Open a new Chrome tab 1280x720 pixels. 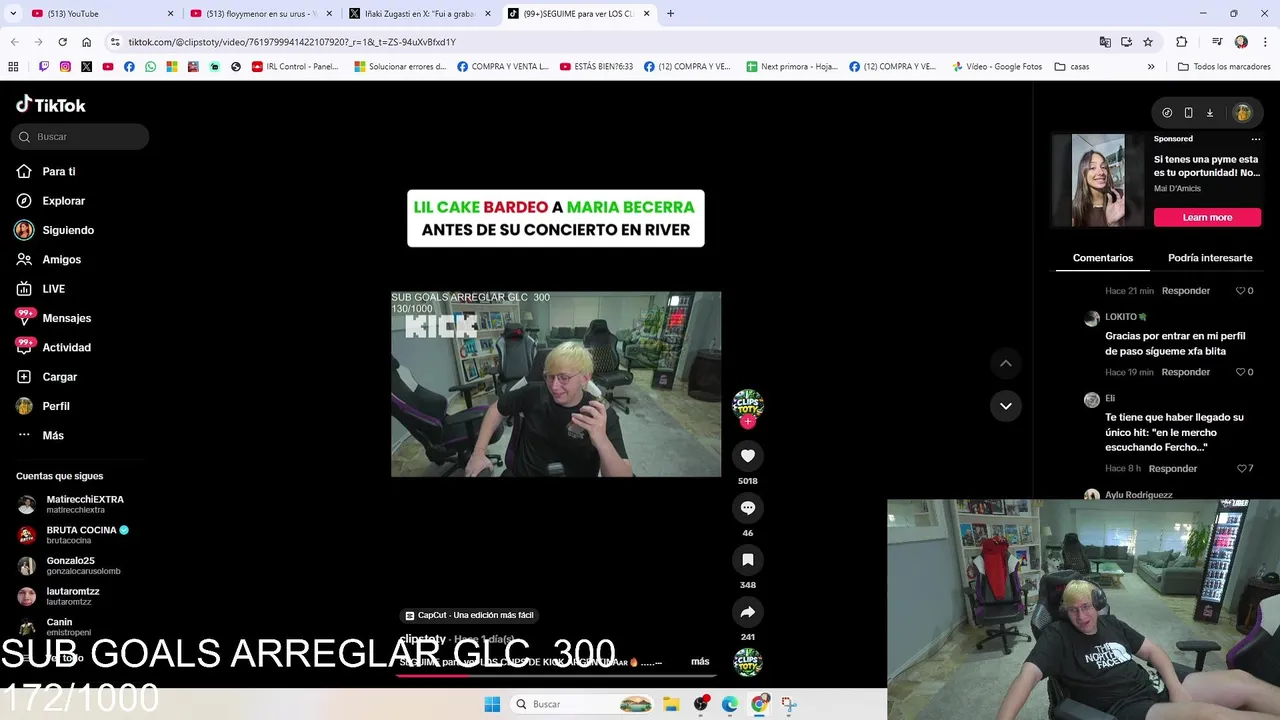670,14
